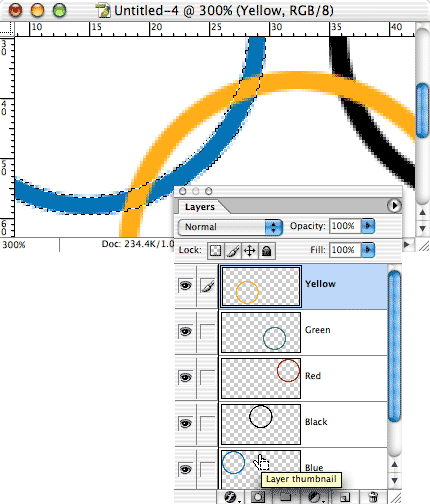430x504 pixels.
Task: Open the Normal blend mode dropdown
Action: 230,227
